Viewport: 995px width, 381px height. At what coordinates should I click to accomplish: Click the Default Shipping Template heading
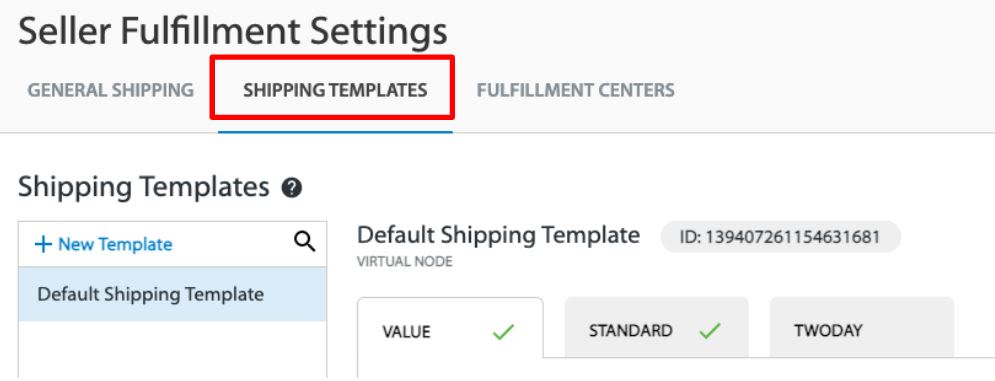pyautogui.click(x=498, y=235)
